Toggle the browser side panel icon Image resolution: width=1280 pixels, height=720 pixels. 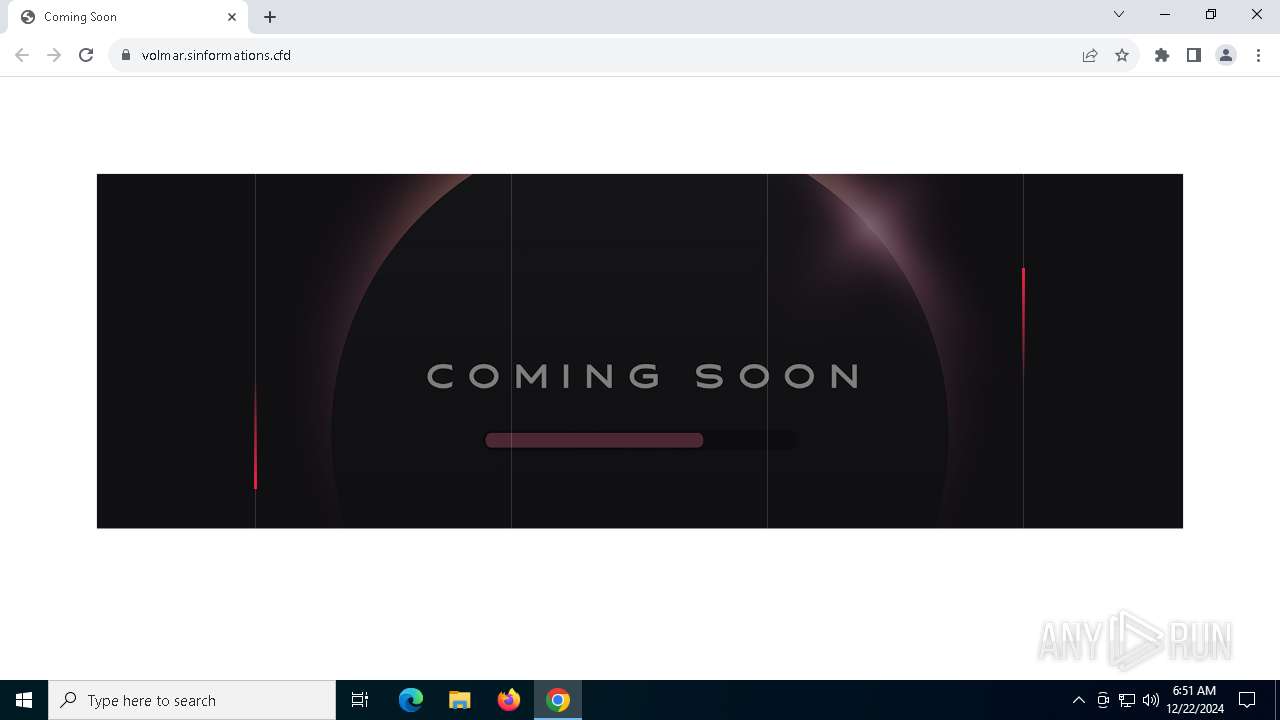coord(1194,55)
